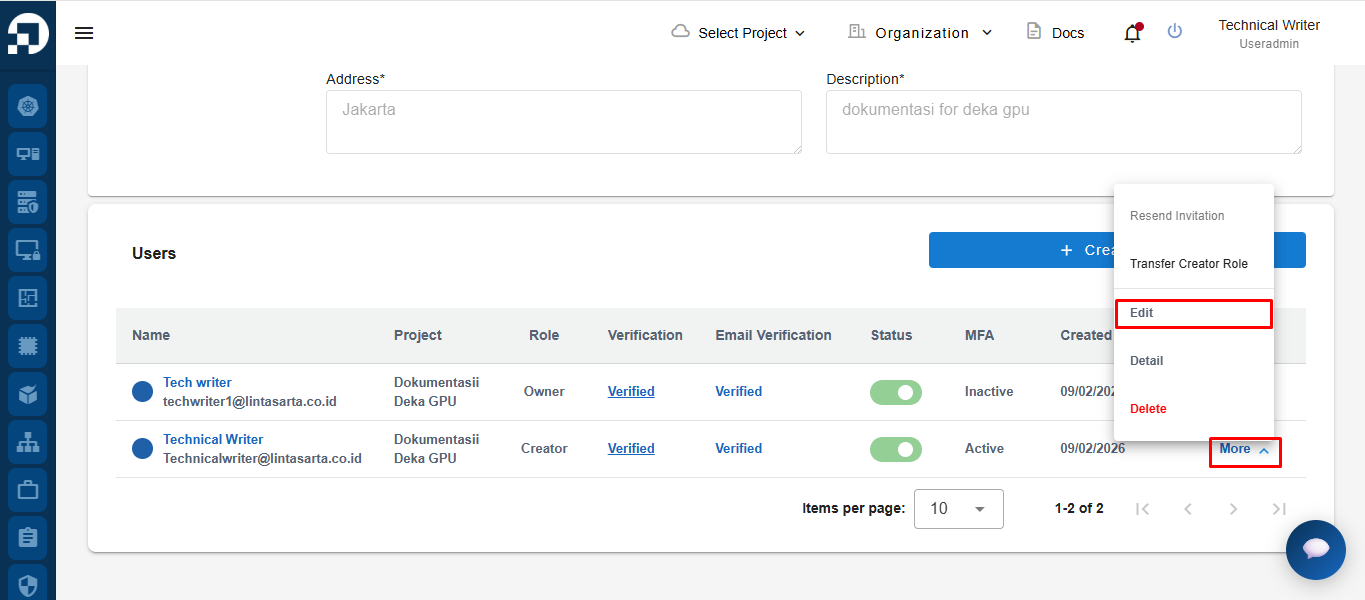Click Verified link in Tech writer row
Screen dimensions: 1365x600
pyautogui.click(x=631, y=392)
